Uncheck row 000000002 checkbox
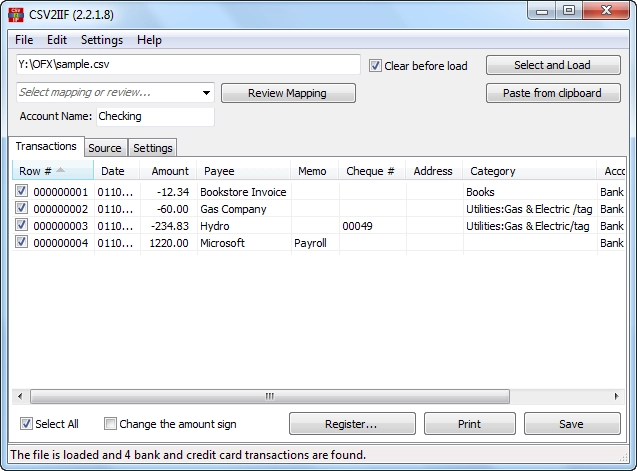This screenshot has height=471, width=637. (21, 208)
